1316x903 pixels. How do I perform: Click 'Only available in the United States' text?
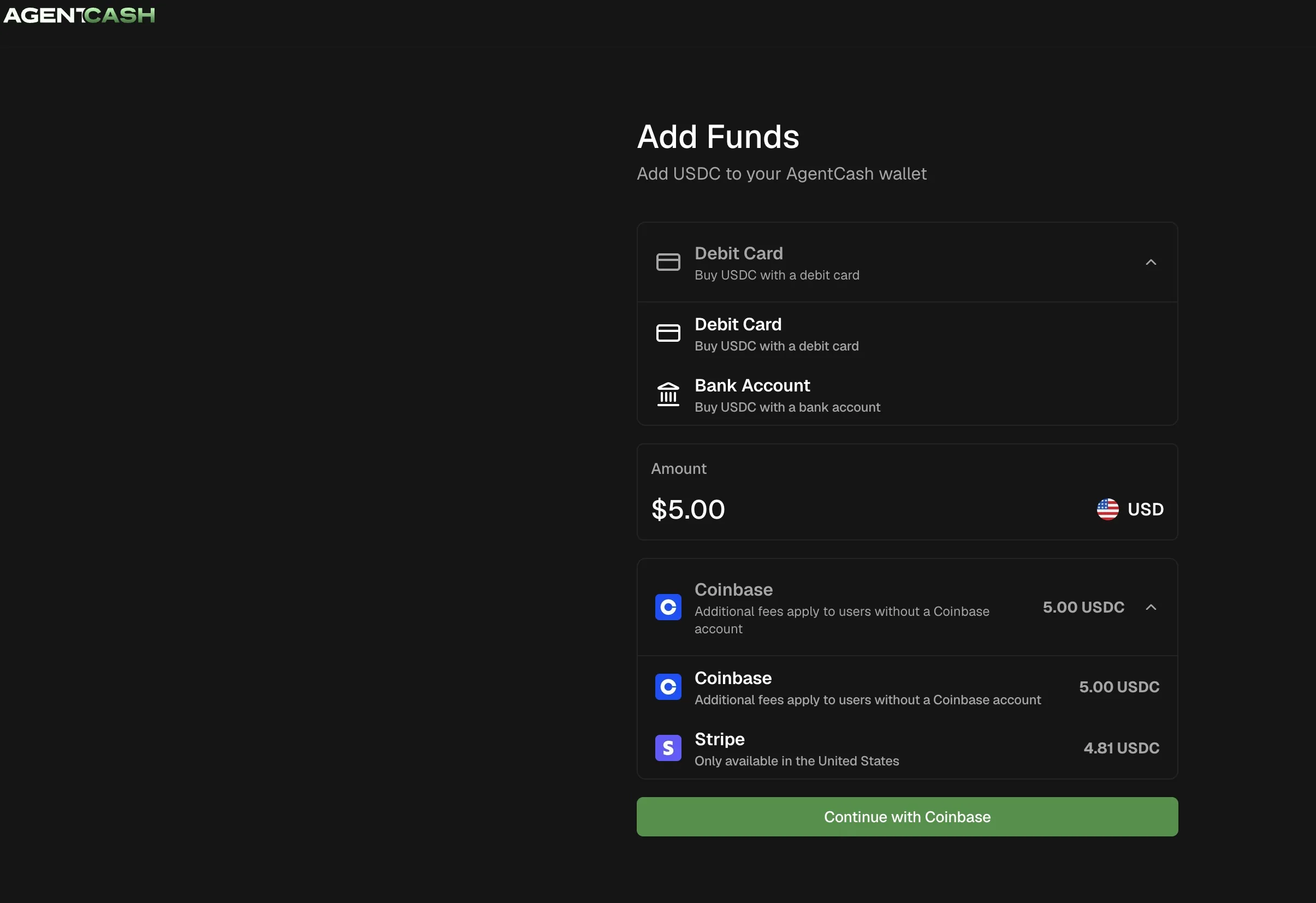797,761
